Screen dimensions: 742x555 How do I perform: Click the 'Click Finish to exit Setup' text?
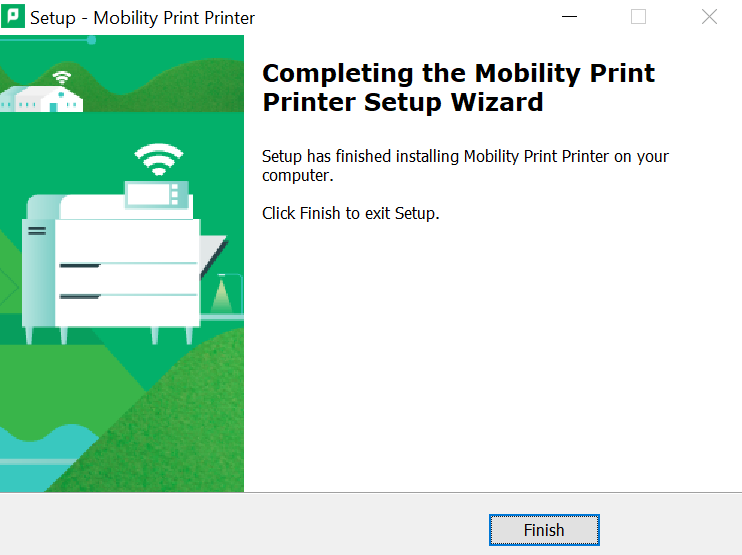tap(351, 213)
